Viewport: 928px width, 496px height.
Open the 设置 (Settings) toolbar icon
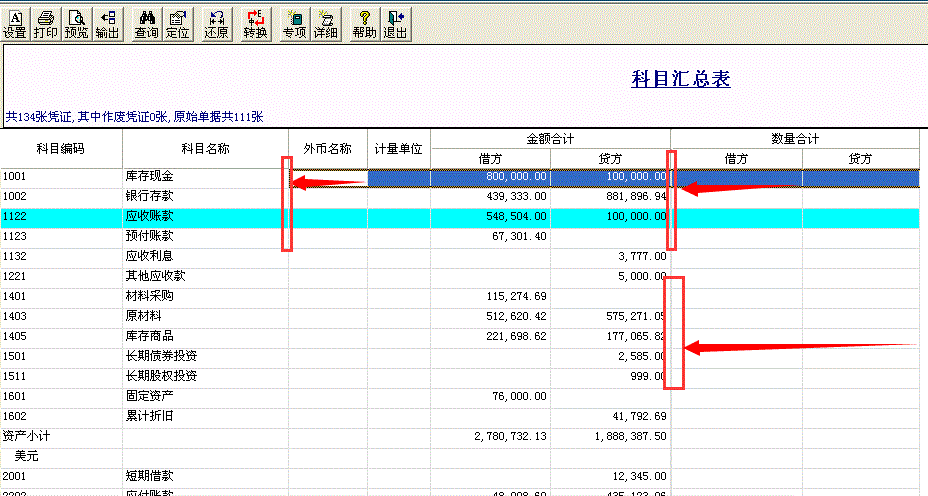coord(15,23)
